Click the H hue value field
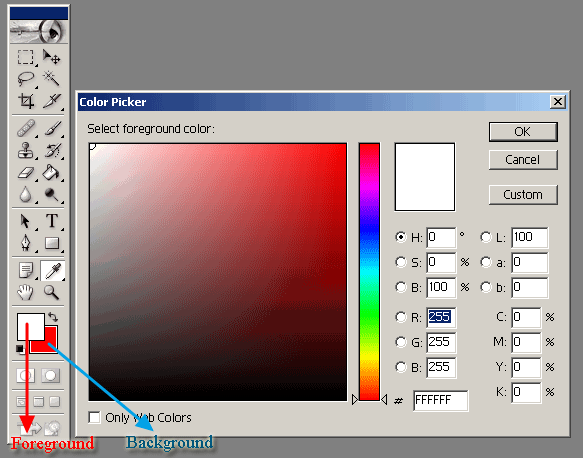This screenshot has width=583, height=458. tap(441, 237)
